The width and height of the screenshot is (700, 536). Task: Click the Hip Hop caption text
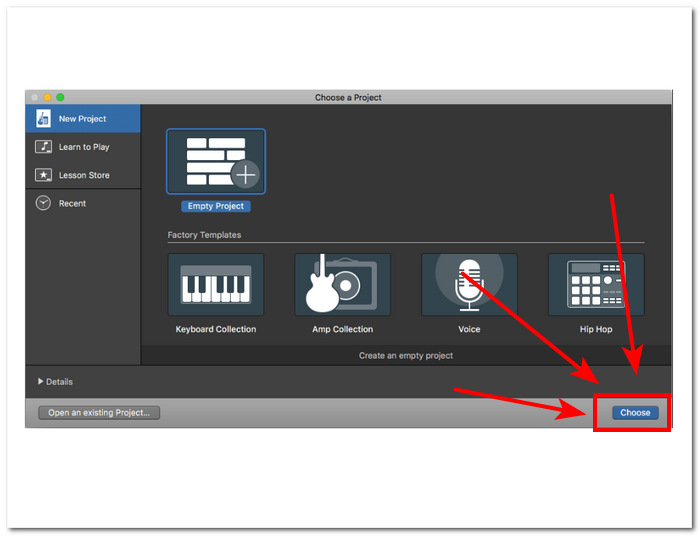(596, 329)
